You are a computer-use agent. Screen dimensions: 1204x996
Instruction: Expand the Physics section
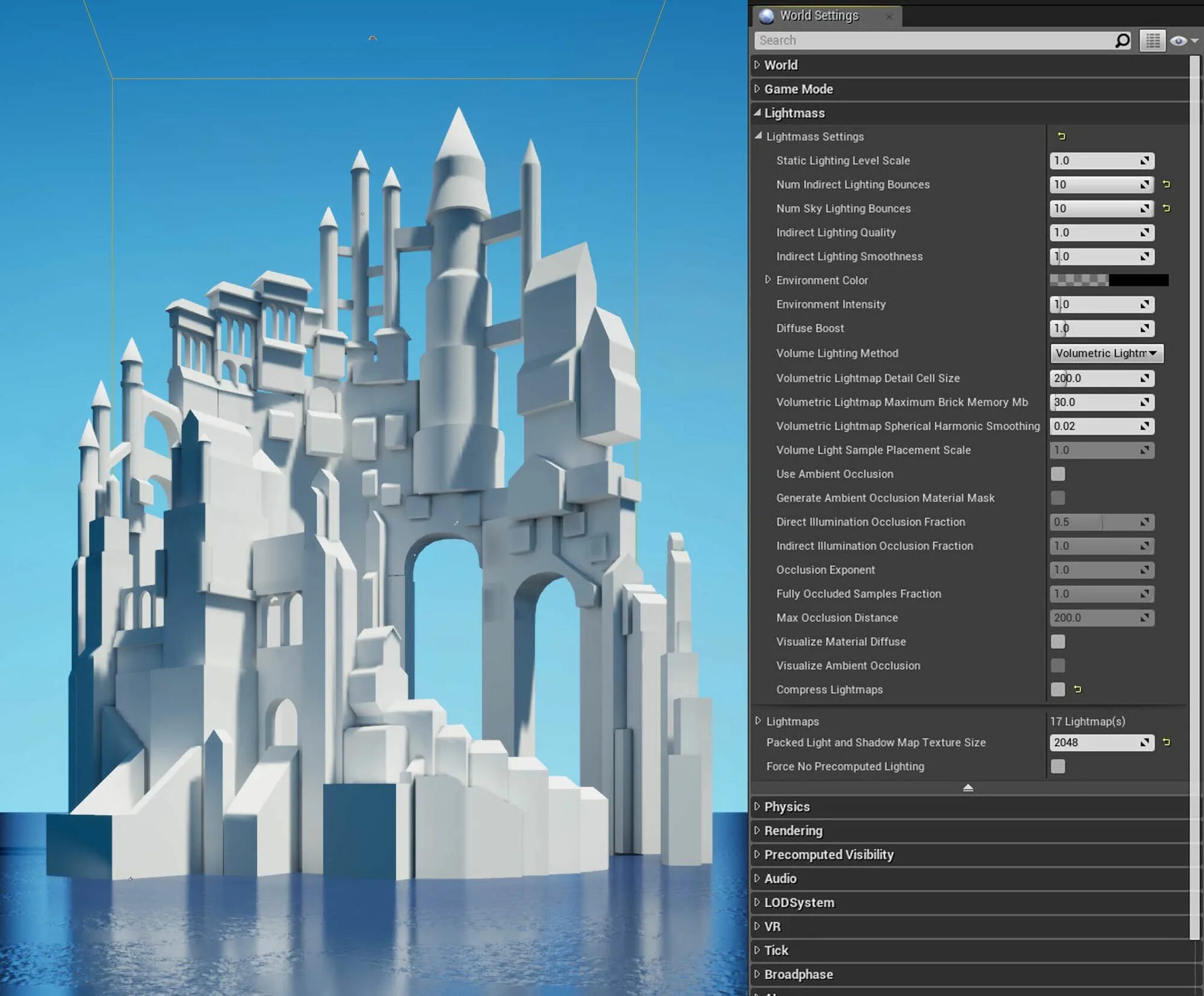point(786,806)
